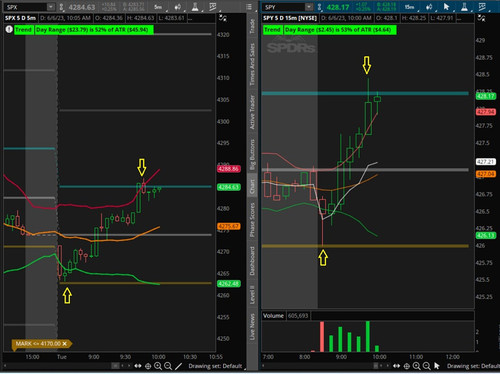This screenshot has width=500, height=374.
Task: Open the Active Trader sidebar tab
Action: pos(252,112)
